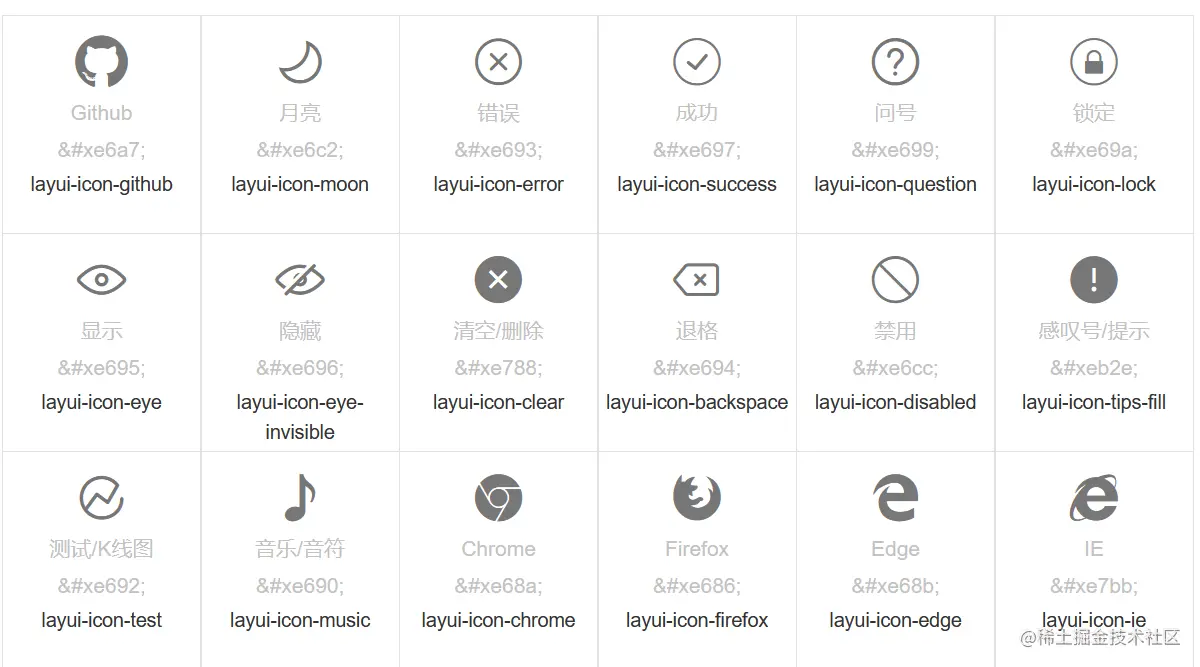Select the layui-icon-tips-fill class text
The image size is (1200, 667).
[1094, 402]
